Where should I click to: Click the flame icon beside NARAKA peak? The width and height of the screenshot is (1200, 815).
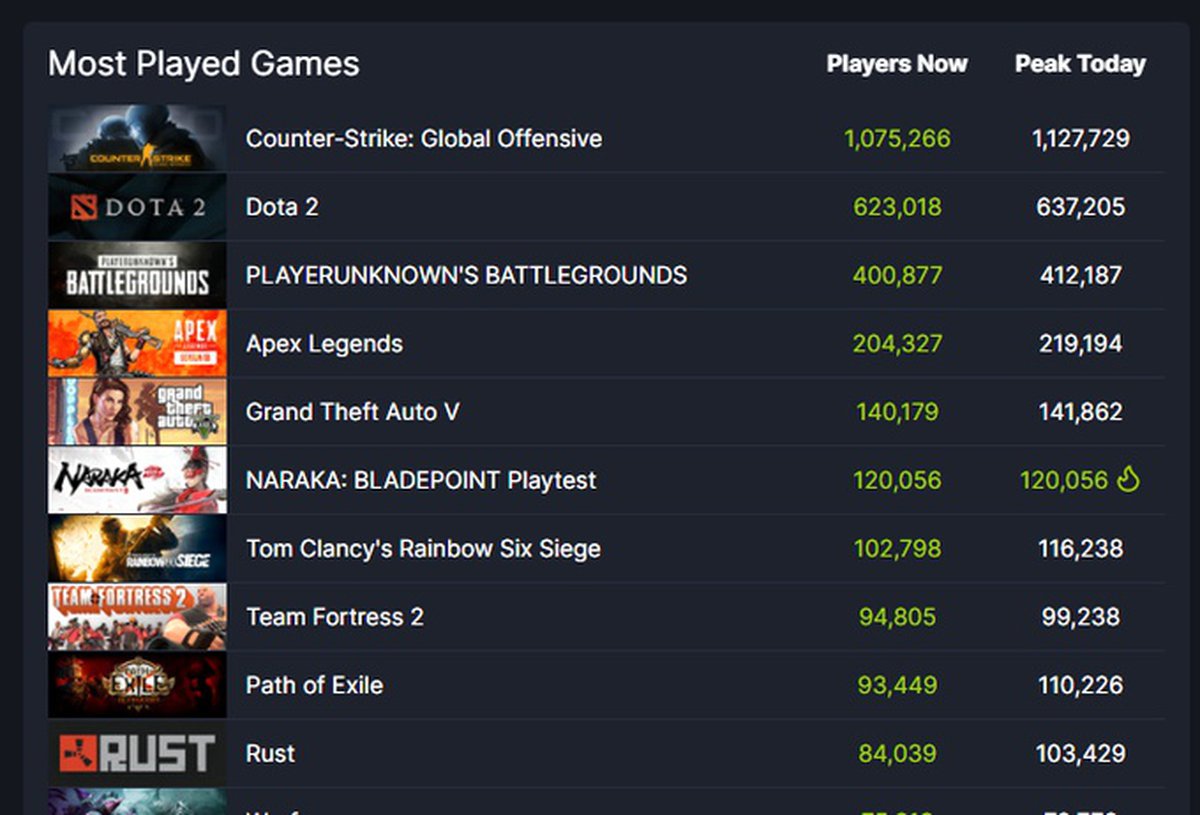[1129, 480]
